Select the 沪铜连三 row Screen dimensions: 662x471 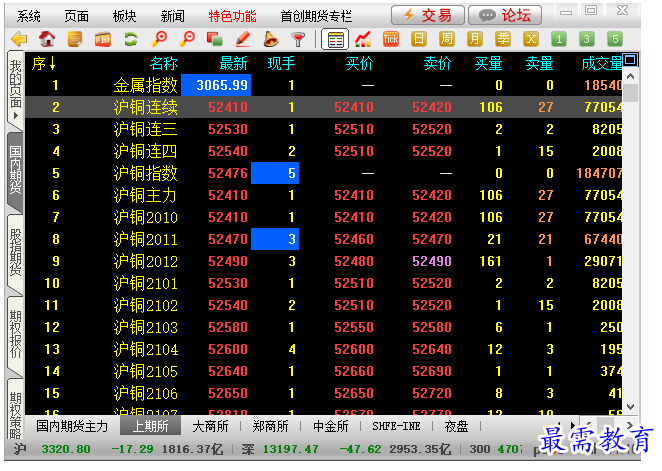pyautogui.click(x=323, y=129)
